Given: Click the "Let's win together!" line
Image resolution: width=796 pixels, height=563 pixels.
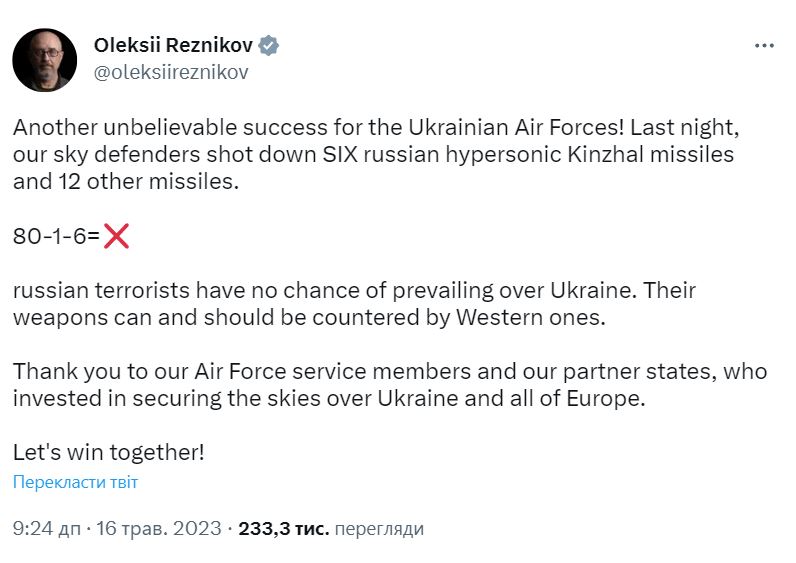Looking at the screenshot, I should (108, 451).
